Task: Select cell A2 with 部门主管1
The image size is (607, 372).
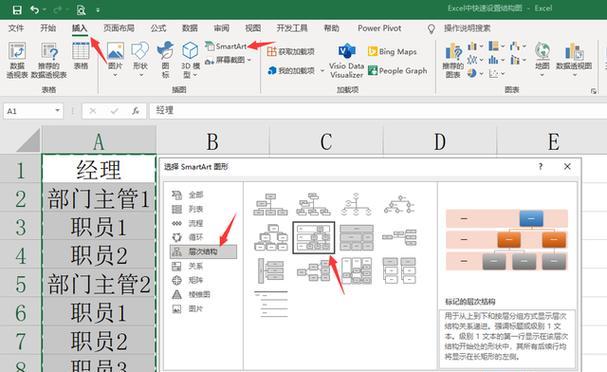Action: 99,199
